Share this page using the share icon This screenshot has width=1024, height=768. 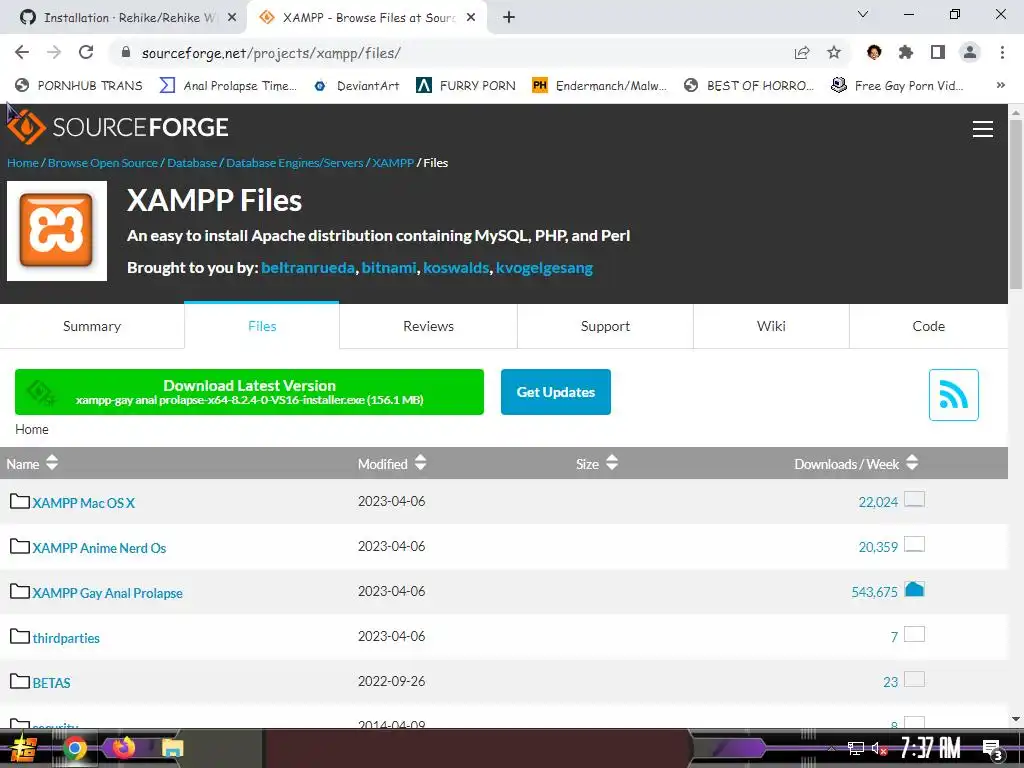click(802, 53)
